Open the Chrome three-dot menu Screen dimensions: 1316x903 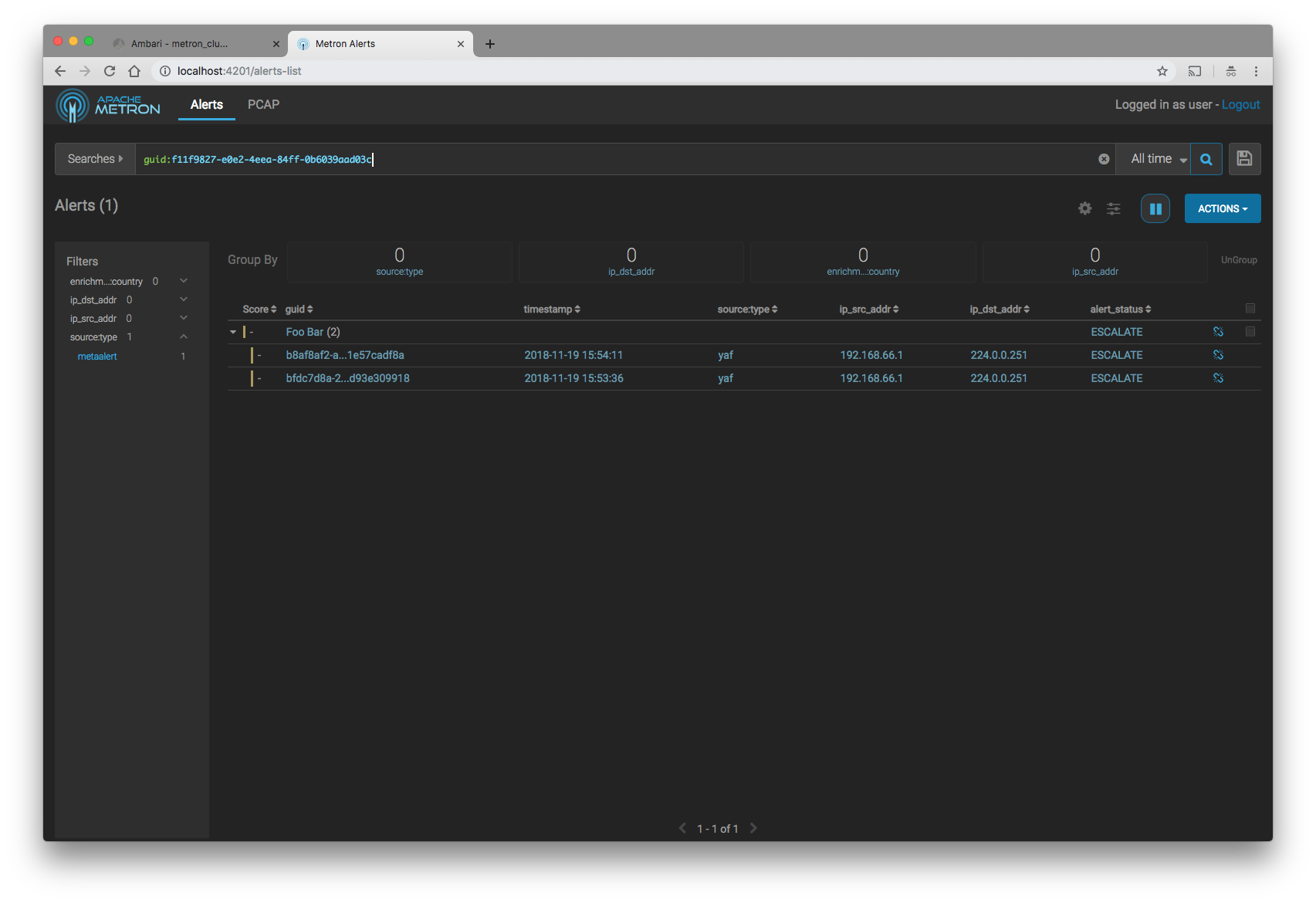click(x=1256, y=71)
